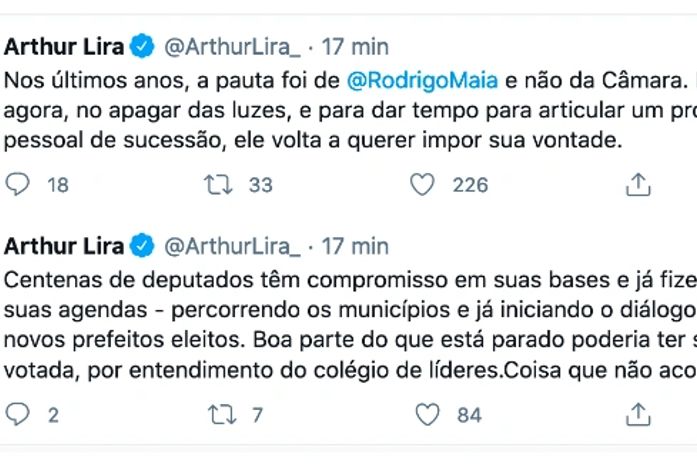
Task: Click @ArthurLira_ handle on the @RodrigoMaia tweet
Action: pos(231,46)
